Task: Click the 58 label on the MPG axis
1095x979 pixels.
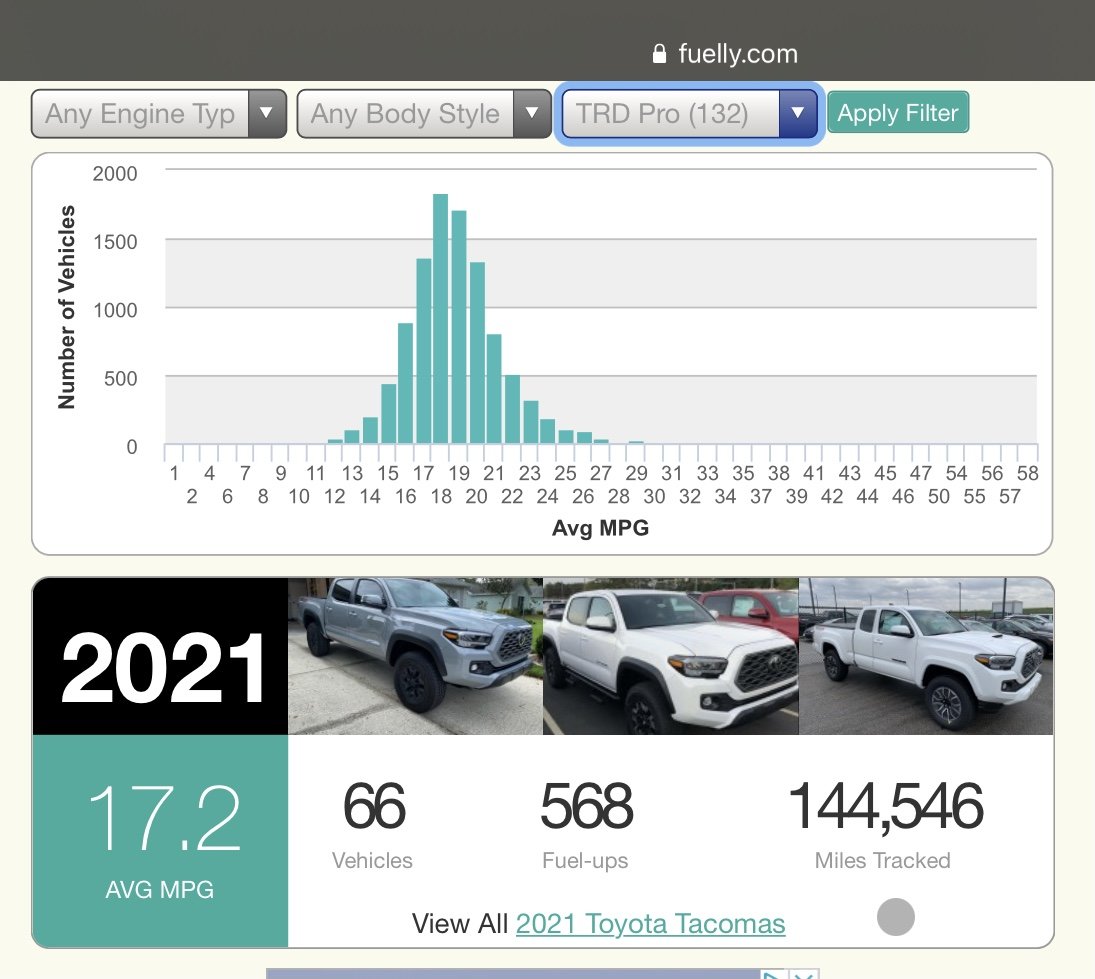Action: coord(1027,473)
